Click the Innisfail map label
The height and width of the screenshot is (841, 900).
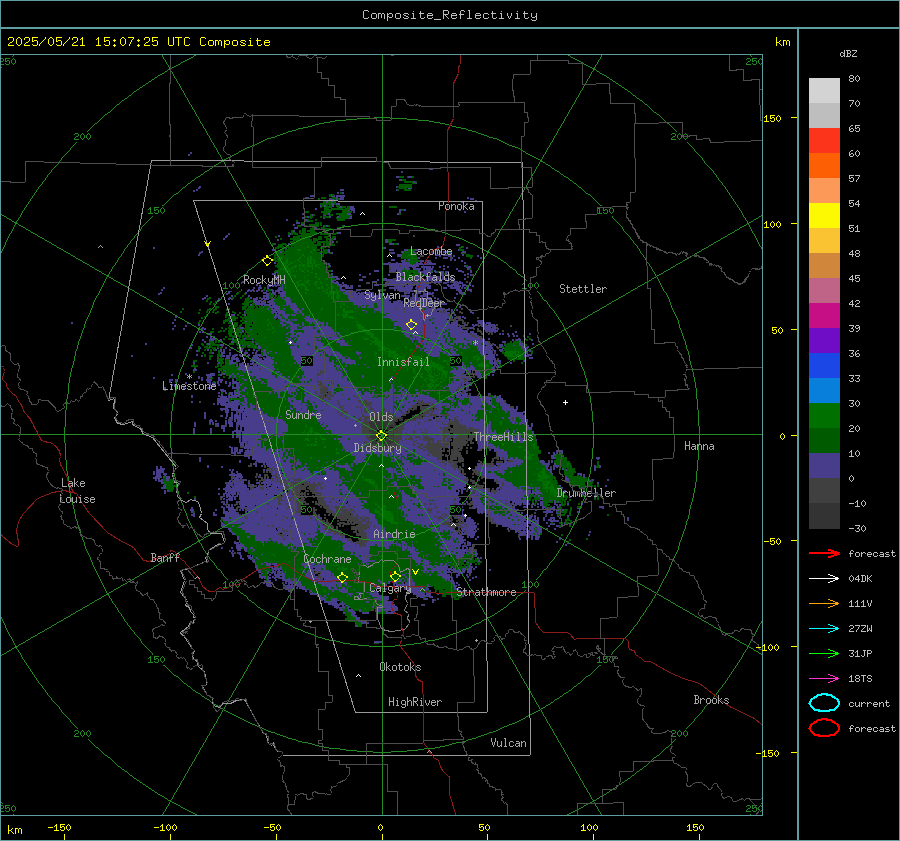[403, 362]
